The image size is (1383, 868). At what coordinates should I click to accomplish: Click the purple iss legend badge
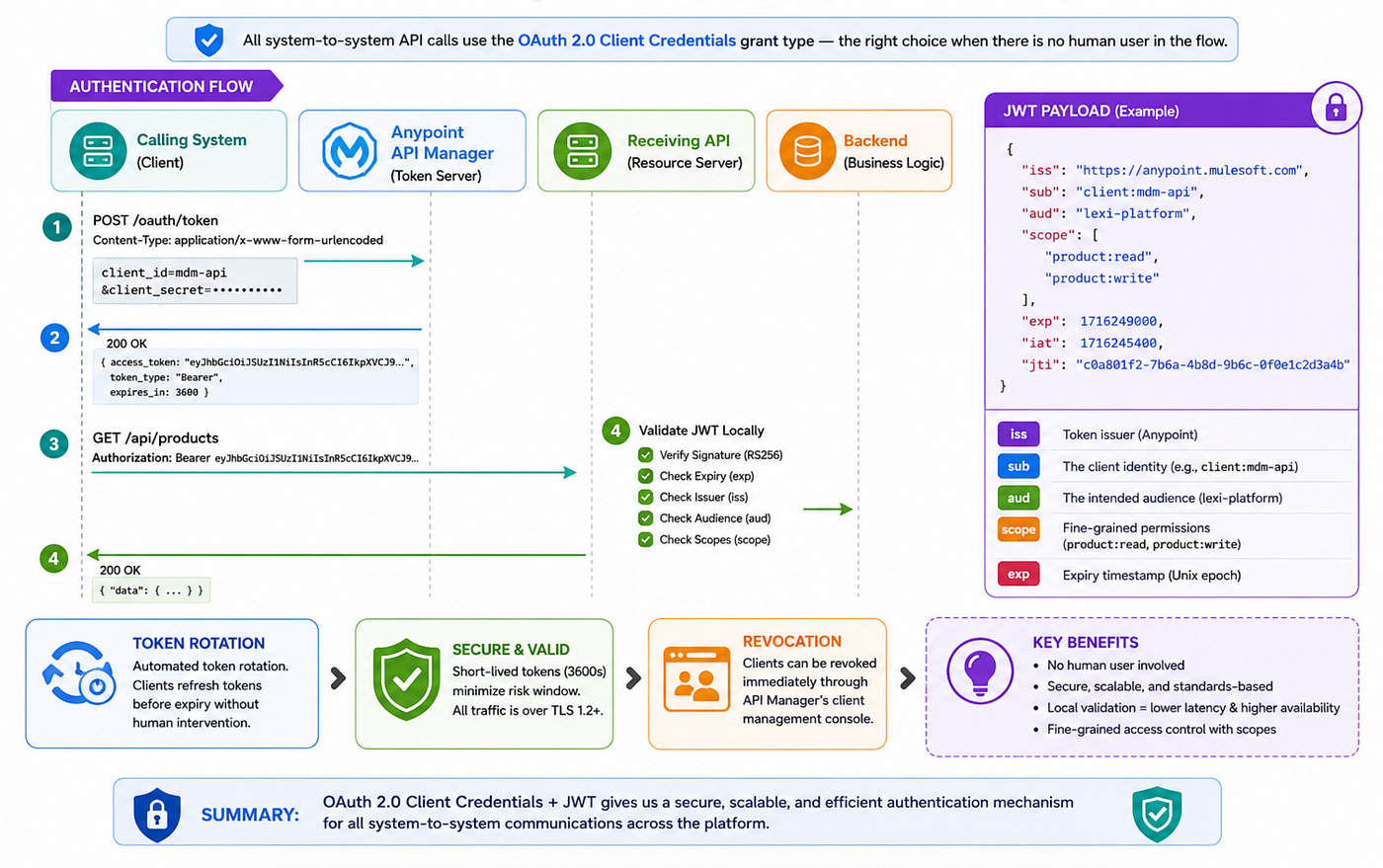1018,434
